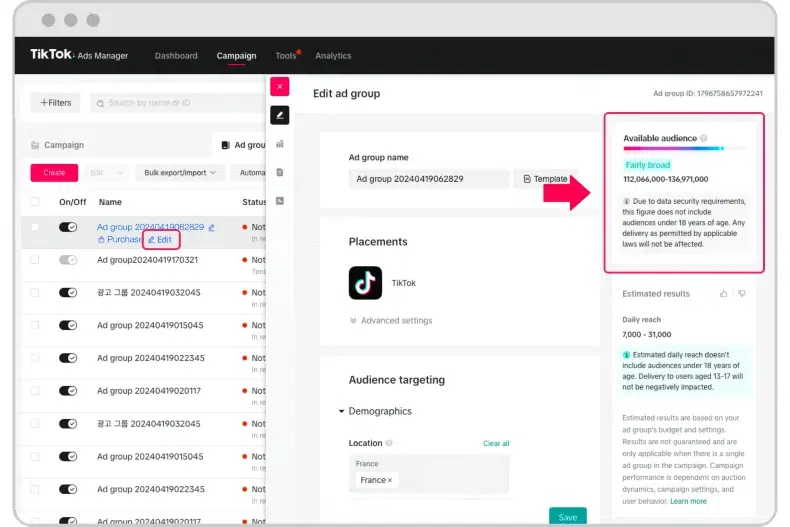
Task: Click the Edit link under the ad group
Action: click(160, 239)
